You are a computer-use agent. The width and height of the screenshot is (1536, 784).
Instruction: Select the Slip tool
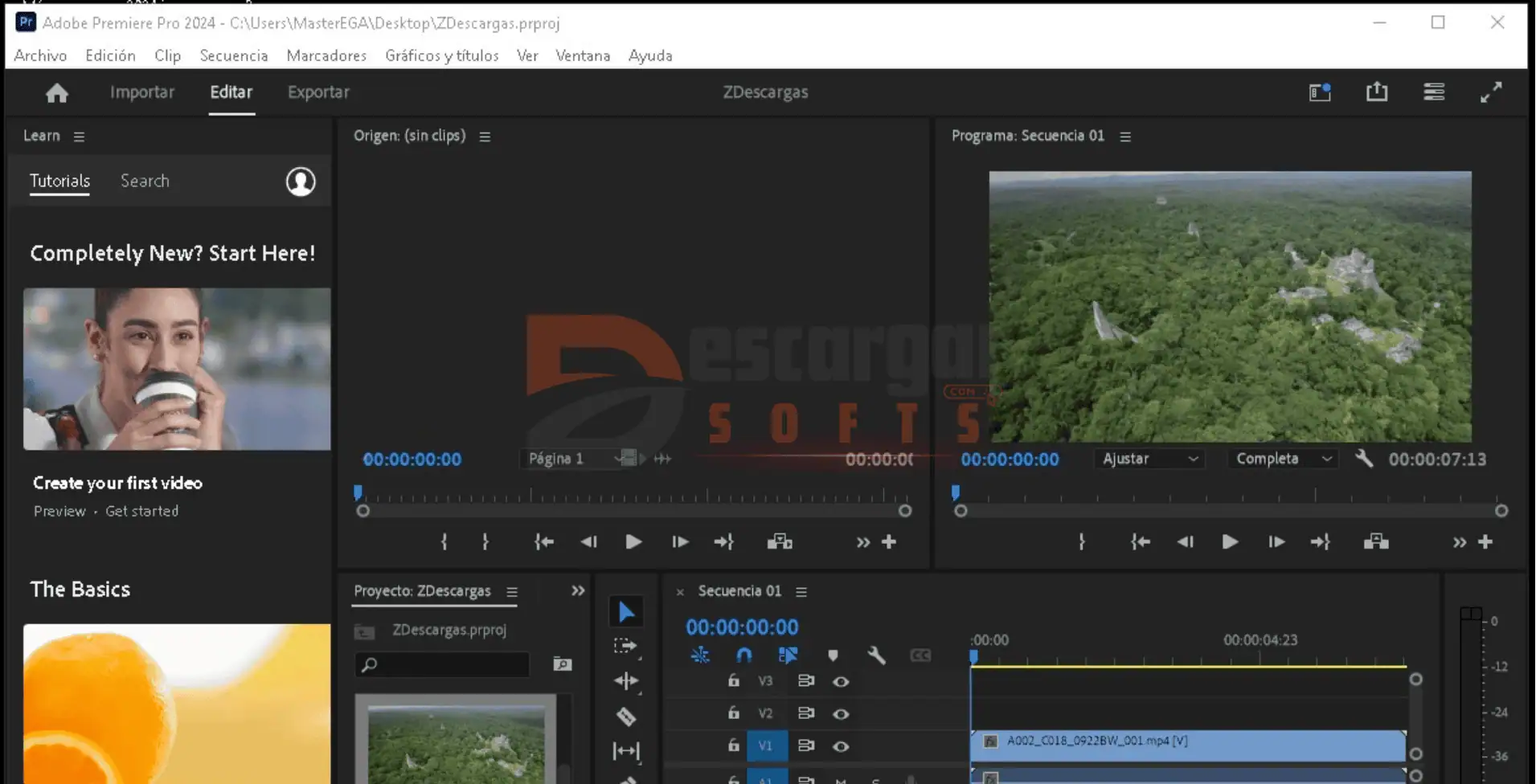click(x=626, y=751)
